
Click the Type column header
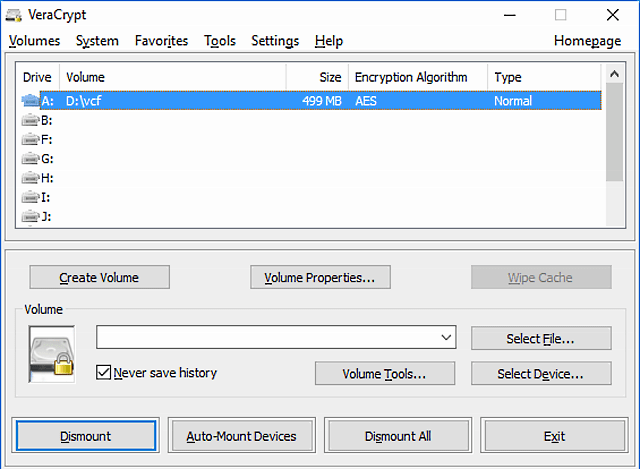pyautogui.click(x=544, y=77)
